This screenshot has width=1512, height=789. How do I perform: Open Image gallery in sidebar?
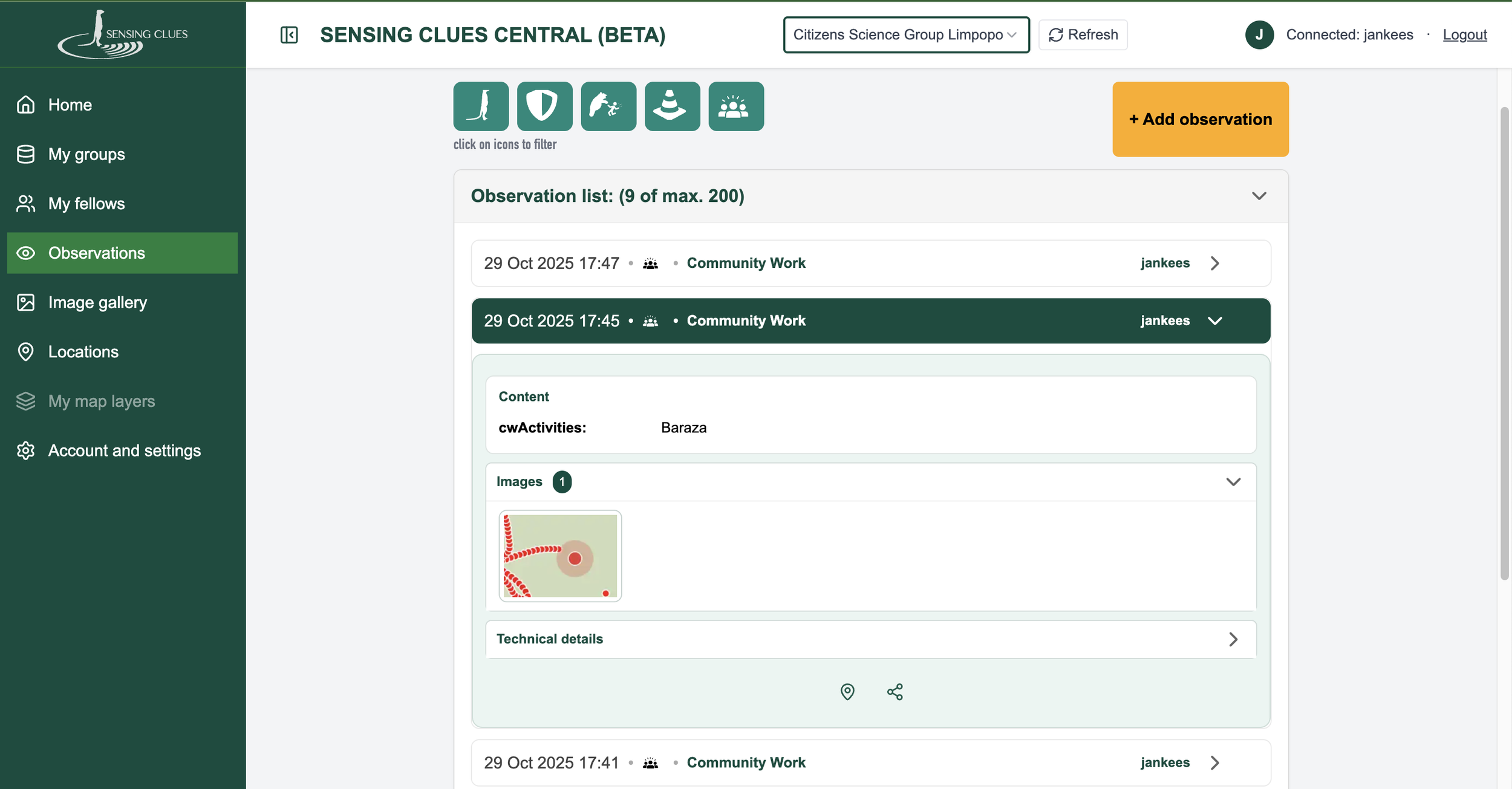tap(97, 302)
